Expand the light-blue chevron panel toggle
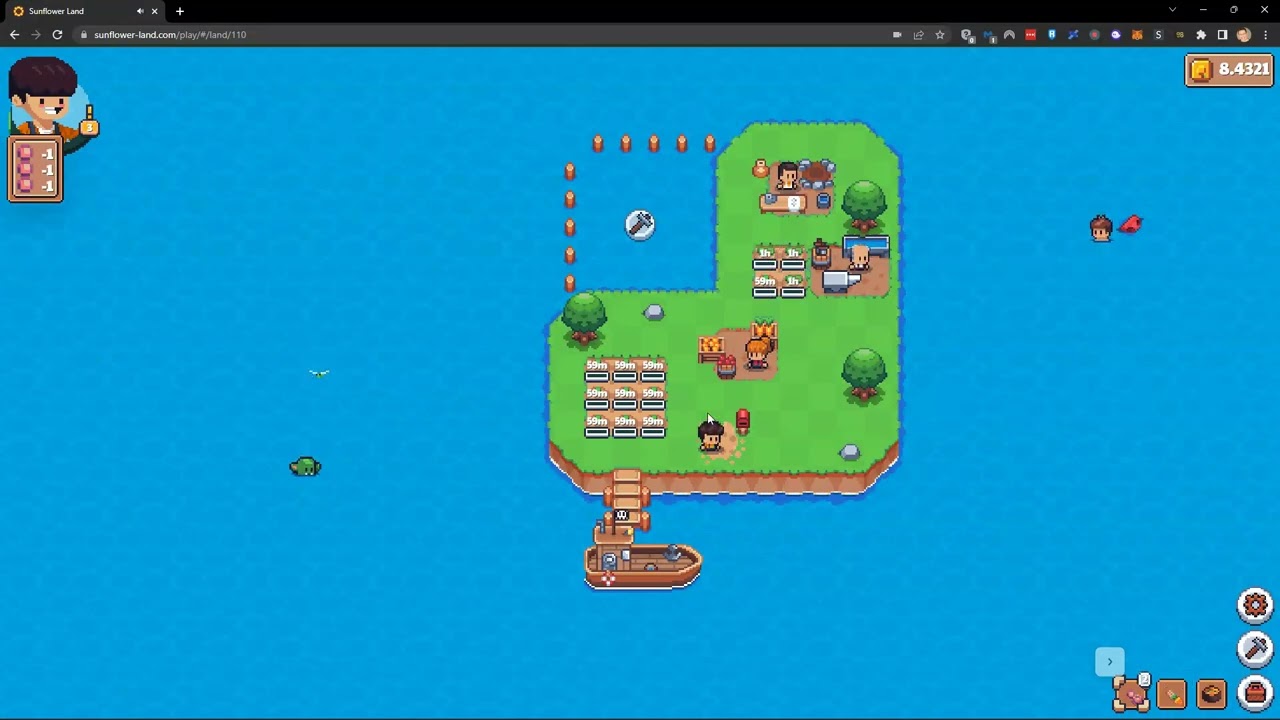The width and height of the screenshot is (1280, 720). (x=1109, y=661)
